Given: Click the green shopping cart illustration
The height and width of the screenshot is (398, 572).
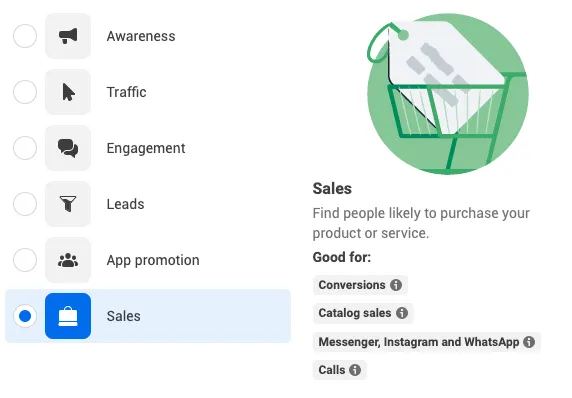Looking at the screenshot, I should (448, 93).
